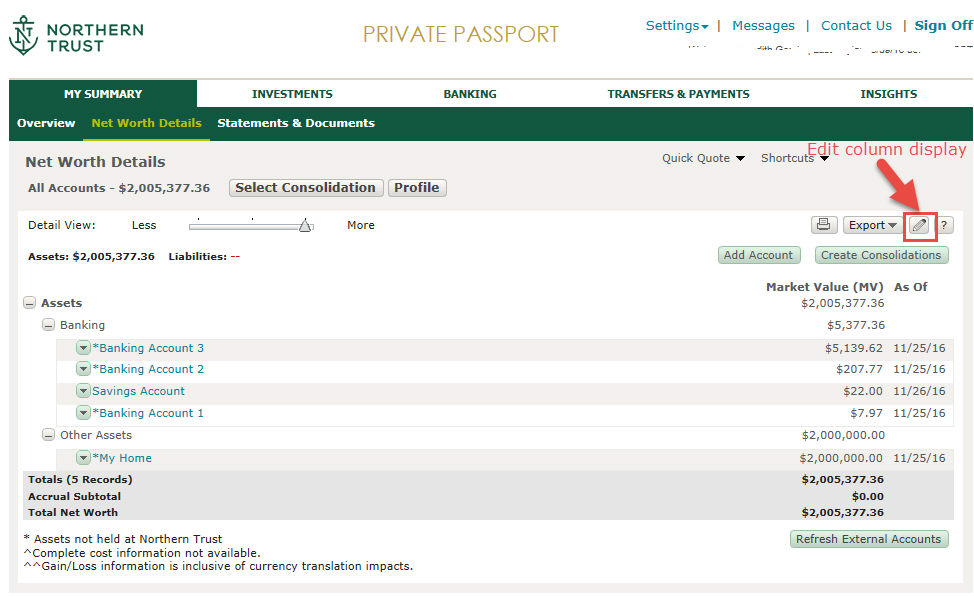The width and height of the screenshot is (974, 597).
Task: Select the Net Worth Details subtab
Action: (147, 123)
